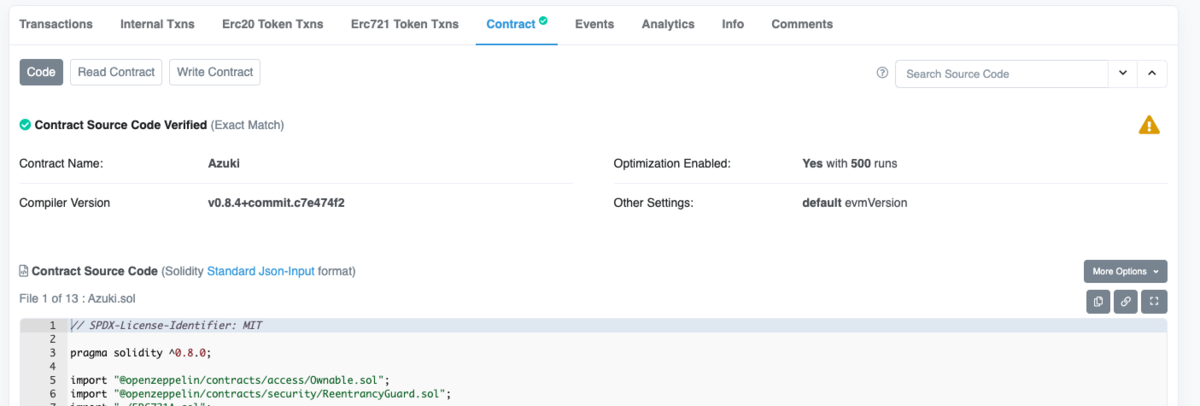This screenshot has width=1200, height=406.
Task: Click the Optimization Enabled label
Action: pyautogui.click(x=672, y=163)
